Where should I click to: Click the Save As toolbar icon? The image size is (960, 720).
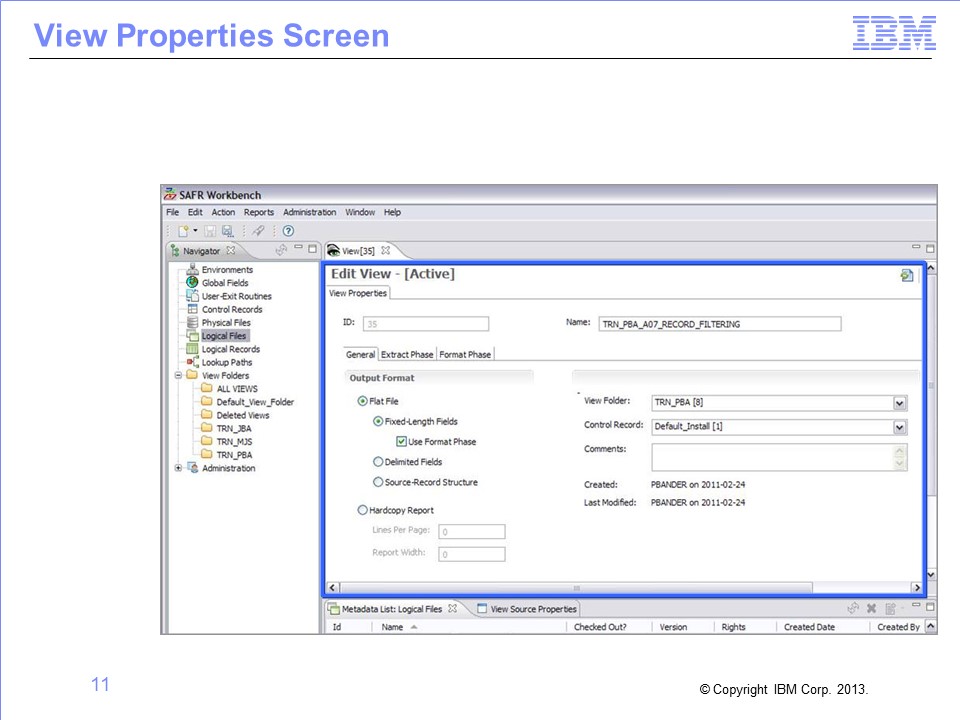227,231
